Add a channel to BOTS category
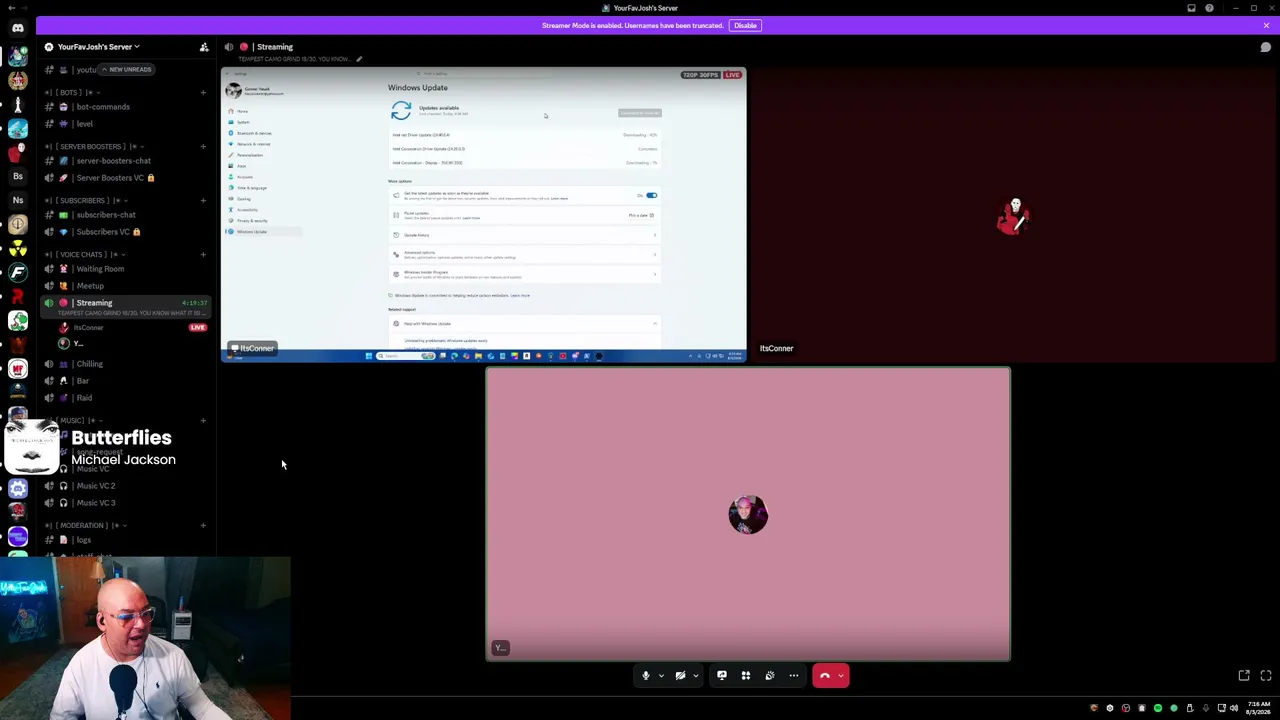Screen dimensions: 1280x720 coord(203,92)
